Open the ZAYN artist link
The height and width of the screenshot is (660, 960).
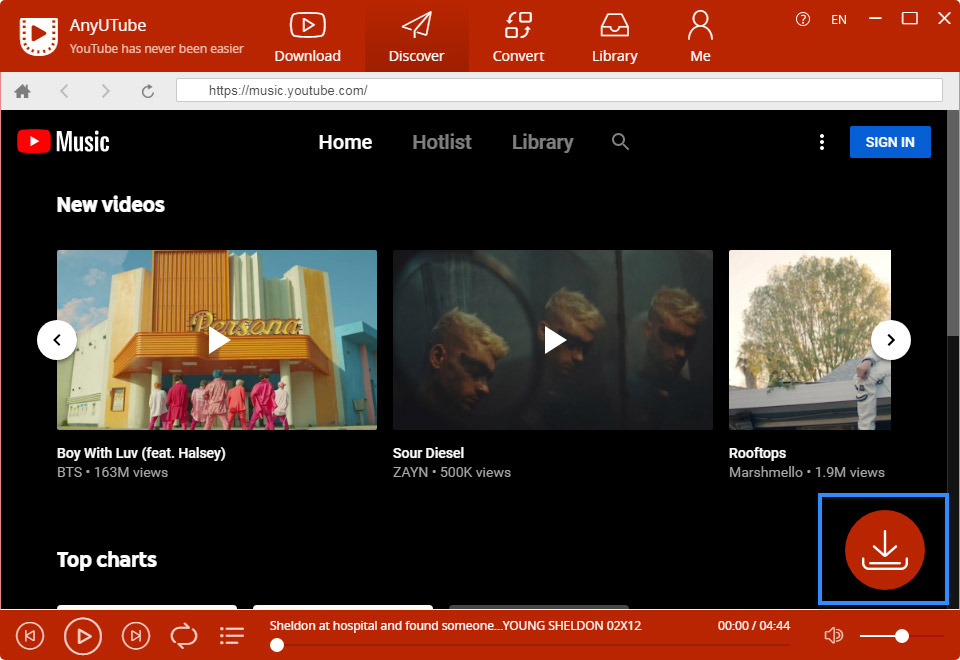pos(410,472)
